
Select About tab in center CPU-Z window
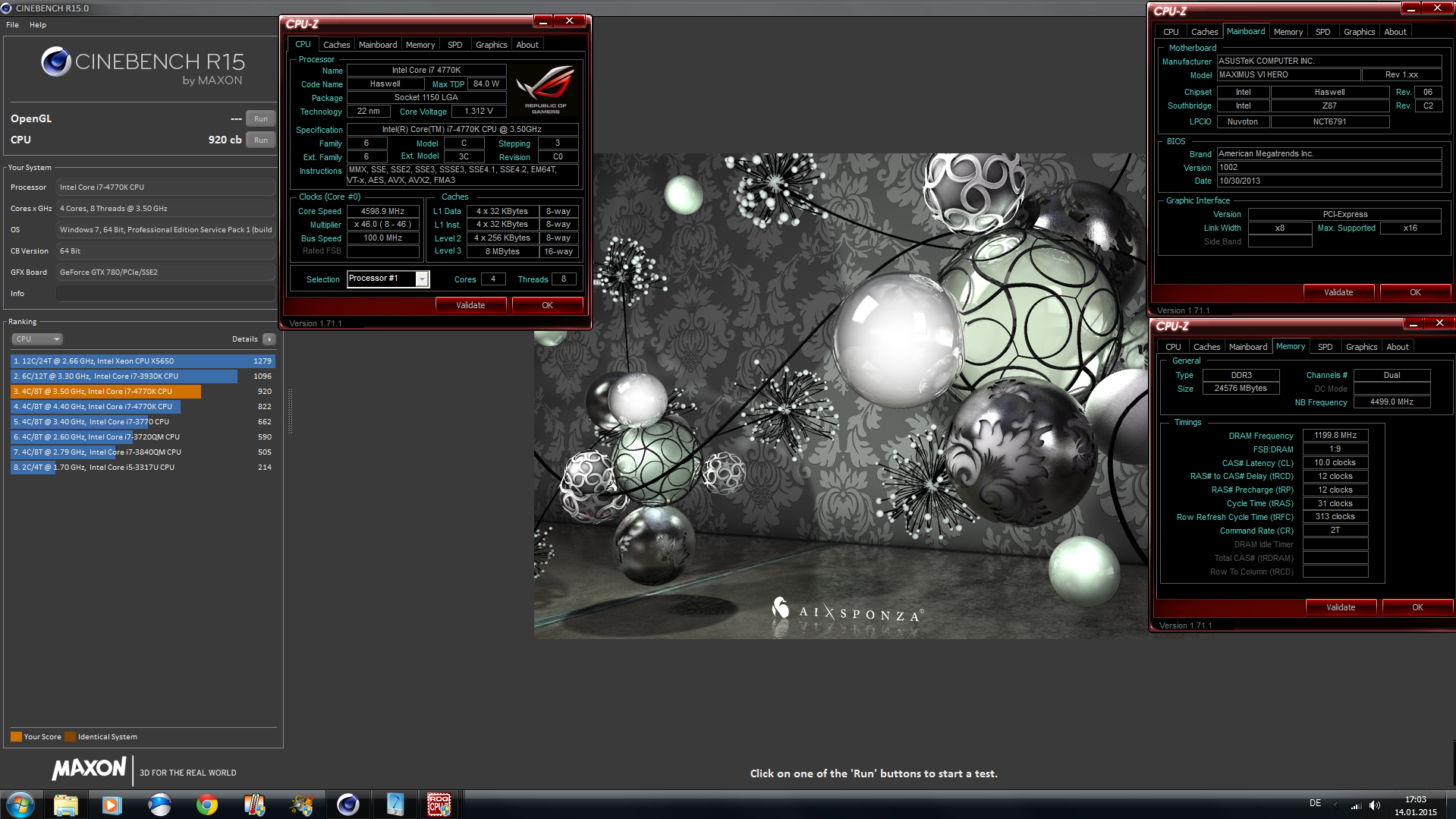527,45
